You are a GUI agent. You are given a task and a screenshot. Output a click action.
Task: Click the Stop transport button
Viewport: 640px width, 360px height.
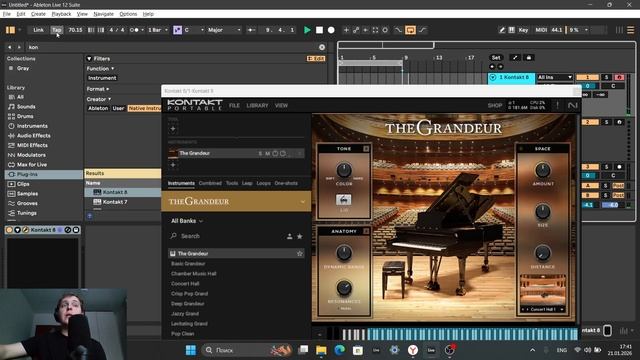[x=319, y=30]
